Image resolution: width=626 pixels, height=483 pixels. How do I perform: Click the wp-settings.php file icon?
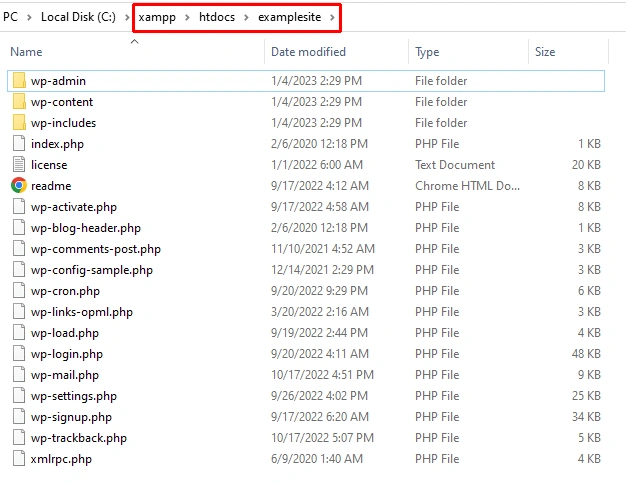point(19,396)
